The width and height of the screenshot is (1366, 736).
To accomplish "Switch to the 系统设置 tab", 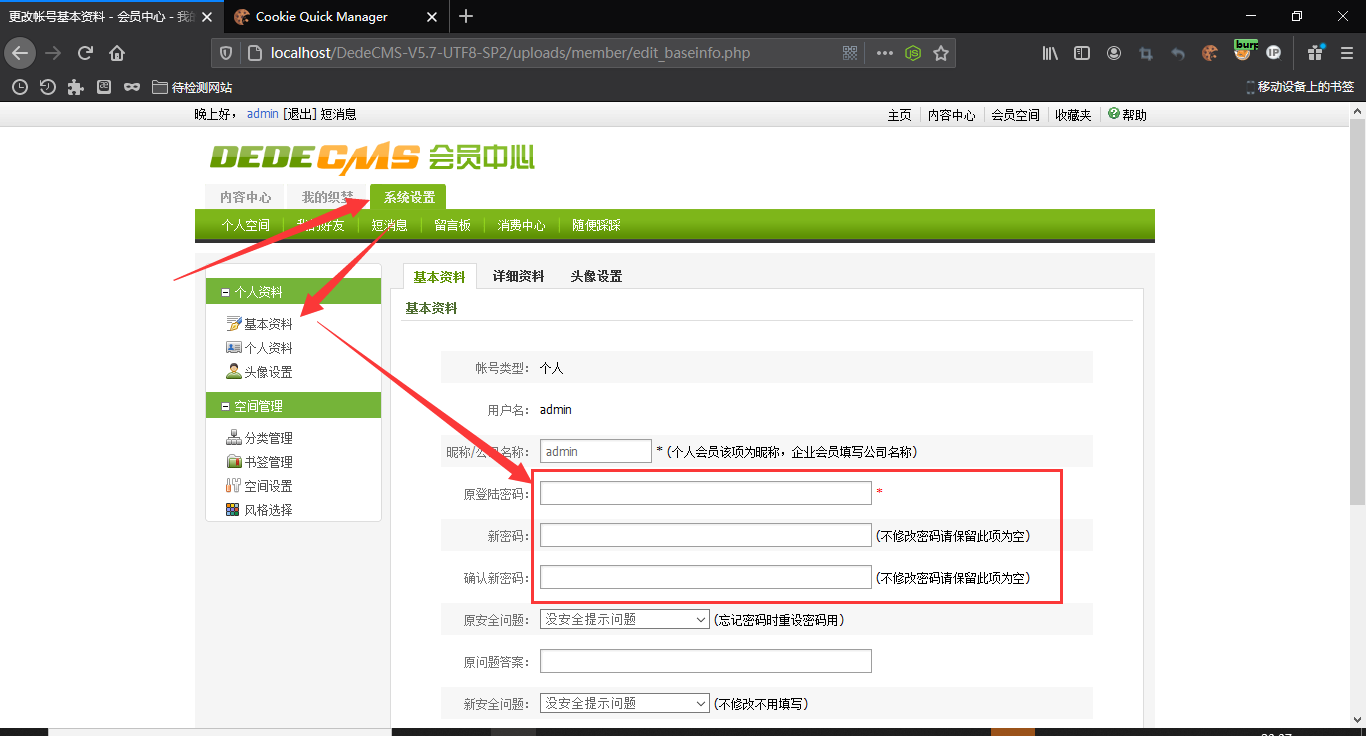I will (409, 197).
